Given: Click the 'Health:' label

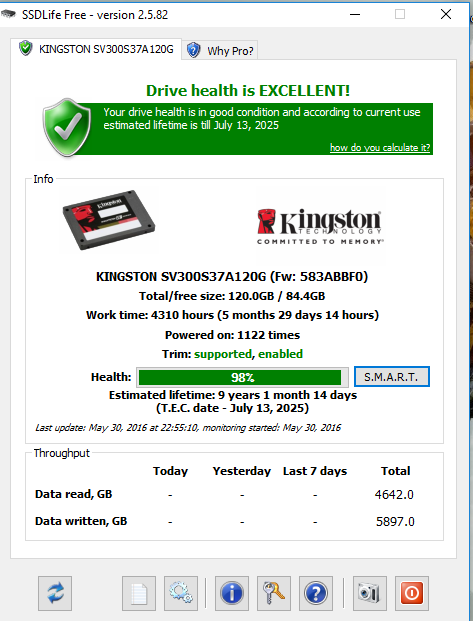Looking at the screenshot, I should [x=111, y=377].
